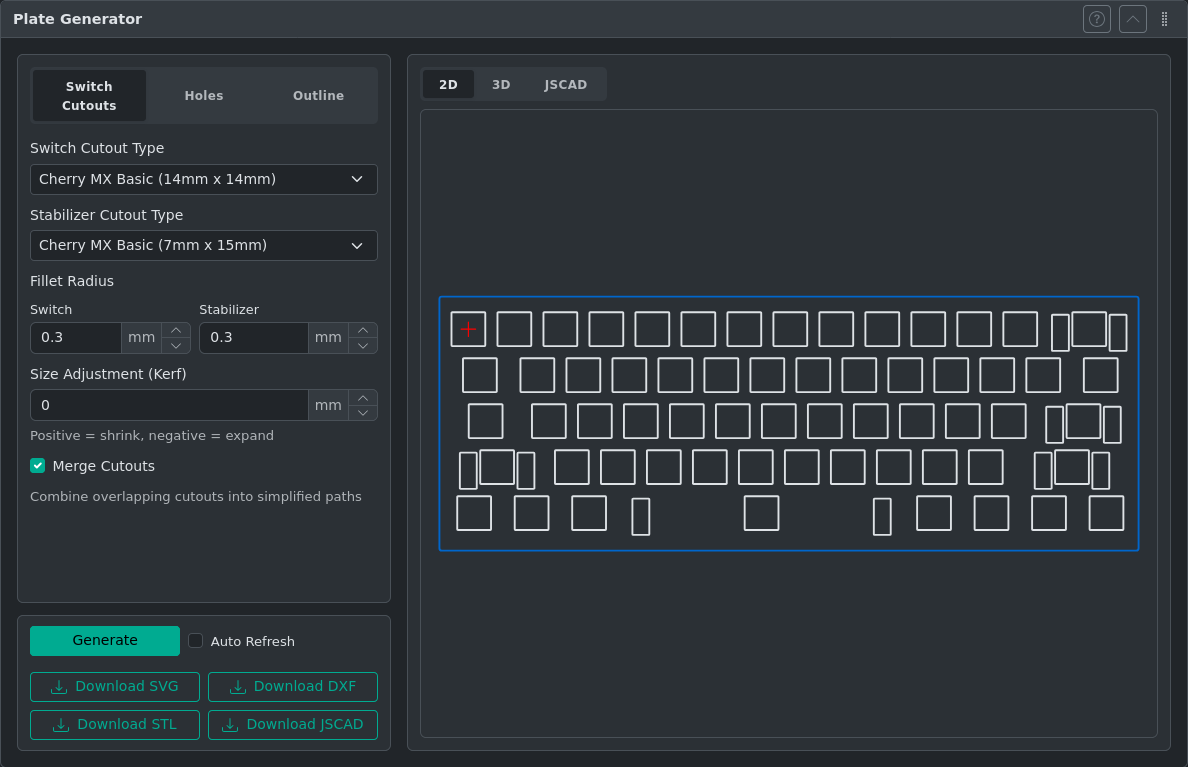Collapse the panel using the chevron icon top right
The image size is (1188, 767).
[x=1132, y=19]
